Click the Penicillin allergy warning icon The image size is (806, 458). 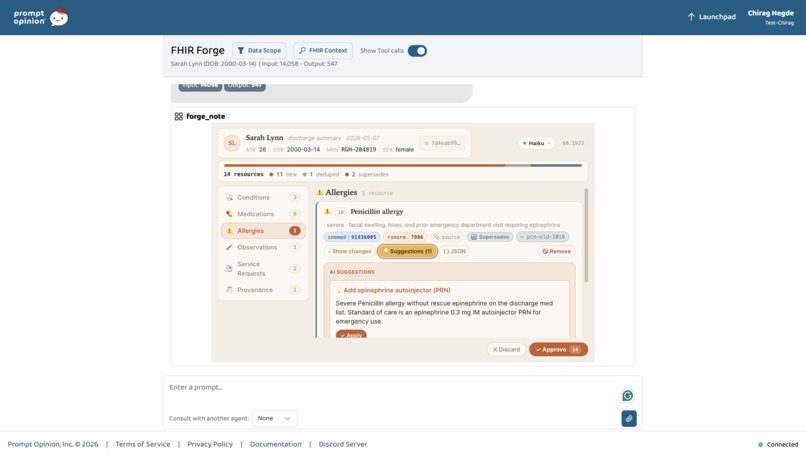click(x=327, y=211)
